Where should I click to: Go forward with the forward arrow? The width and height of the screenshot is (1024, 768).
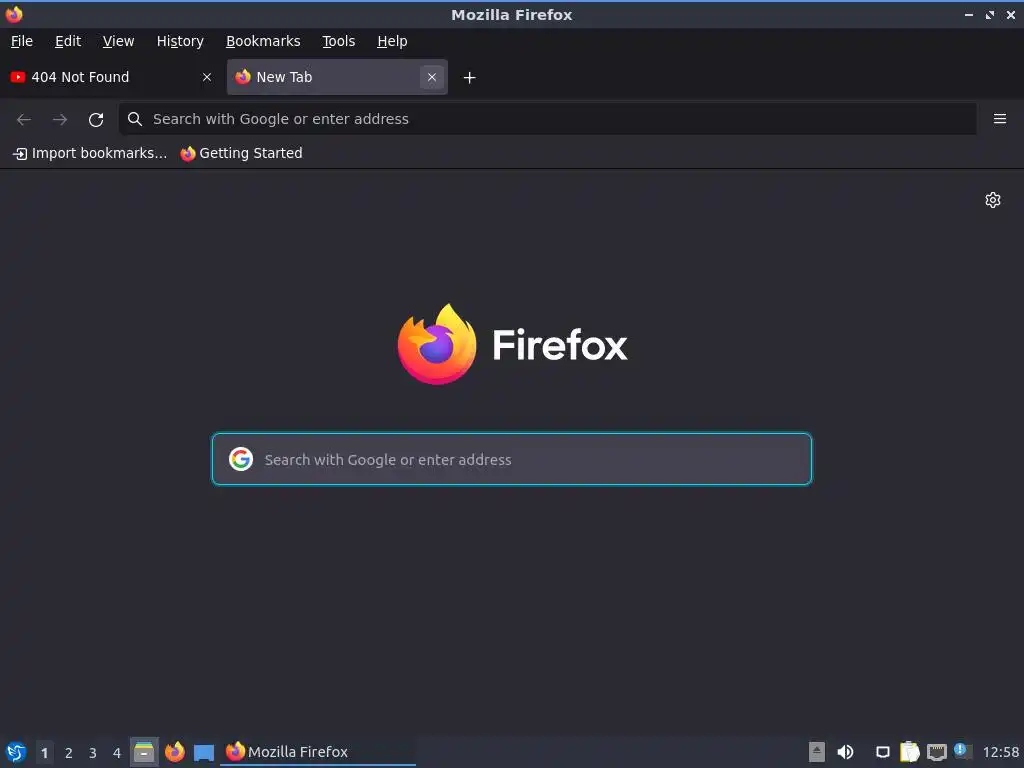[x=60, y=119]
